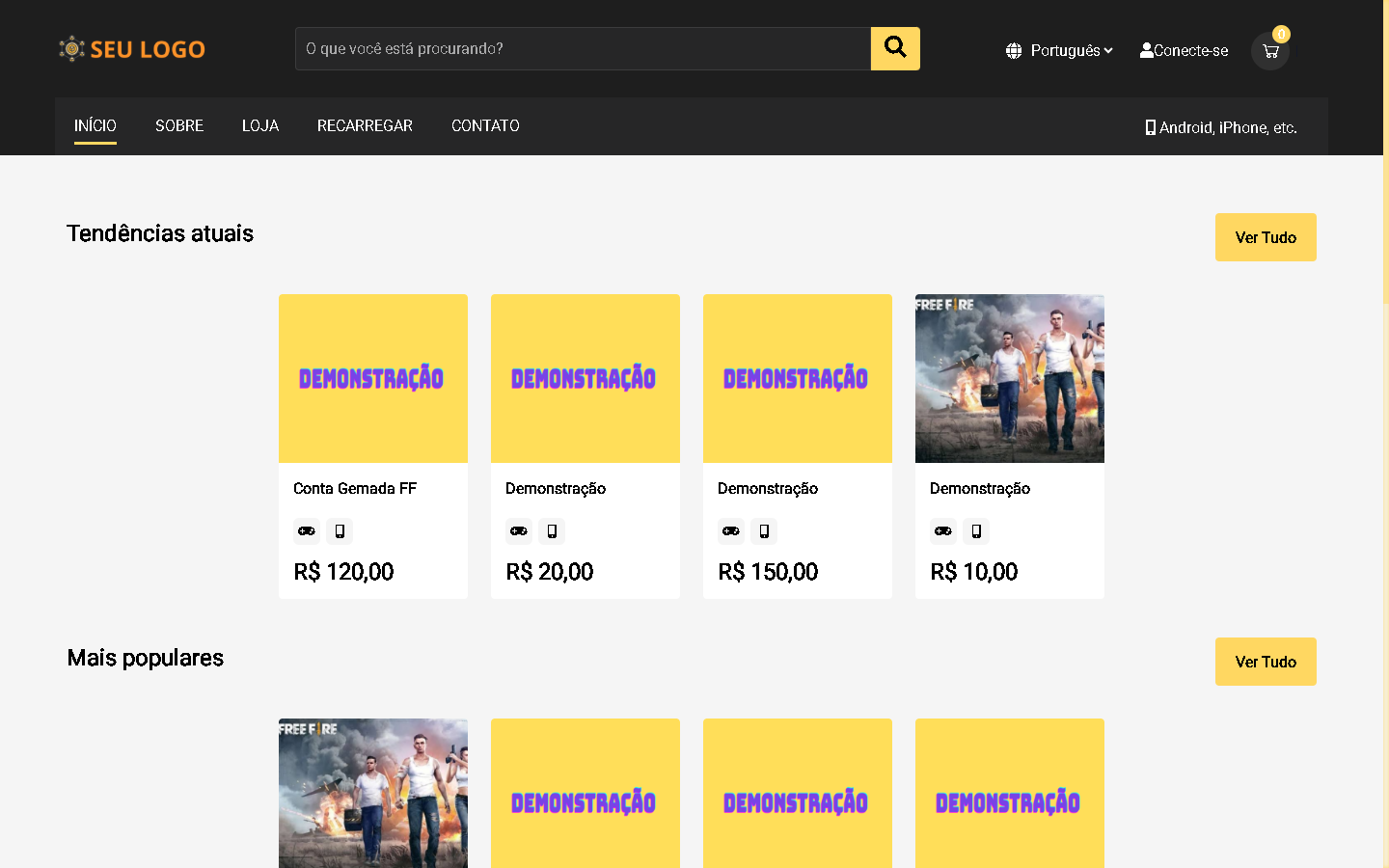
Task: Click the Conecte-se login link
Action: [1184, 50]
